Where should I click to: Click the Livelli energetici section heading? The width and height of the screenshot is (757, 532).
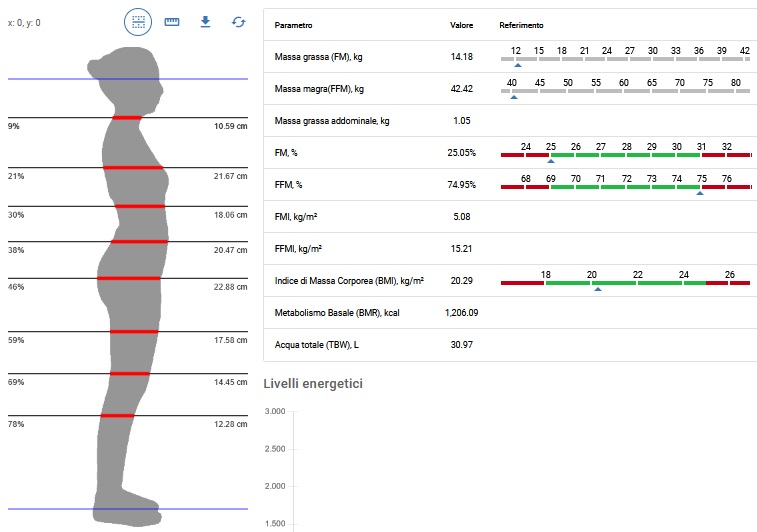pyautogui.click(x=312, y=383)
